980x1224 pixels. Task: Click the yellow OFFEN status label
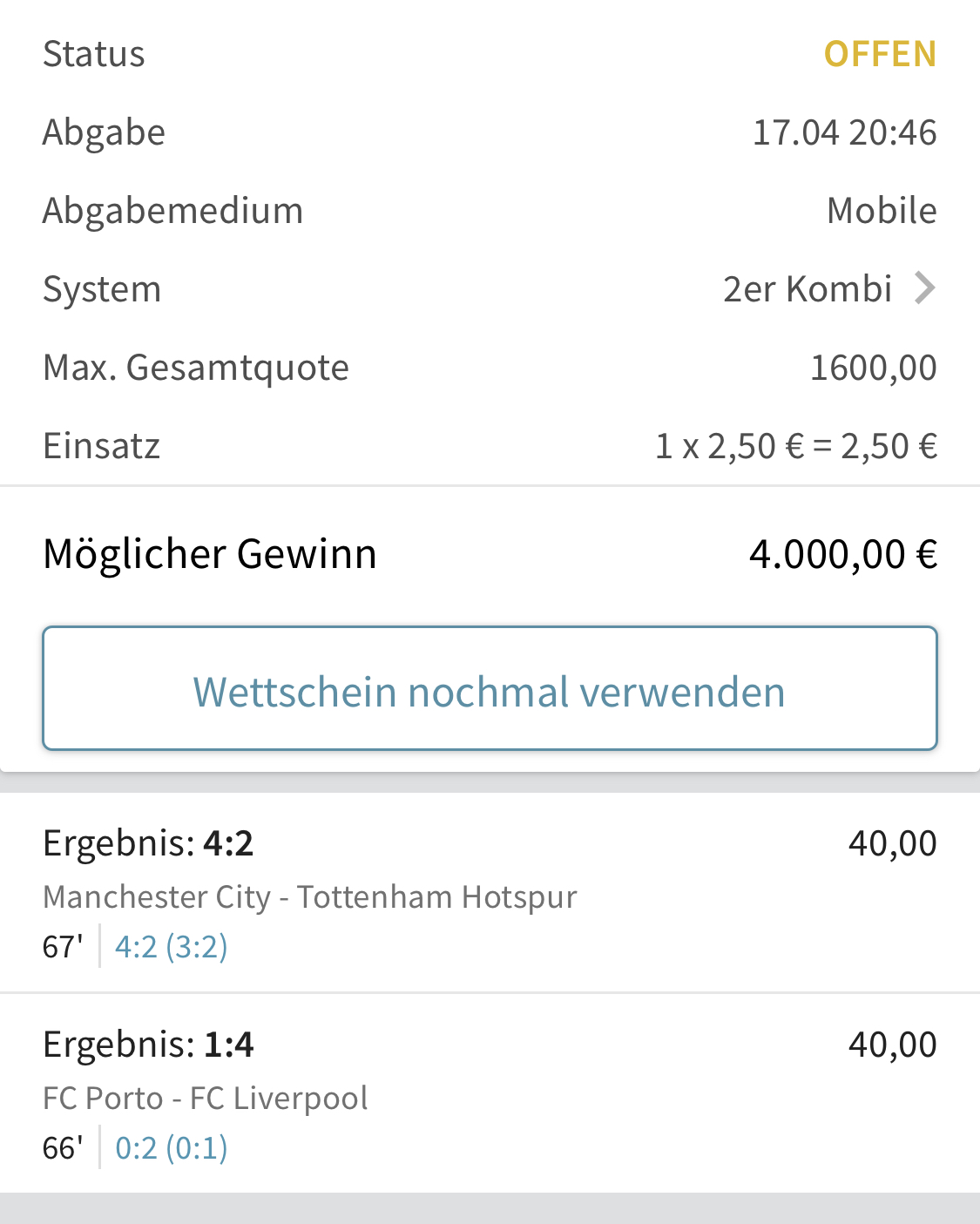[x=880, y=54]
